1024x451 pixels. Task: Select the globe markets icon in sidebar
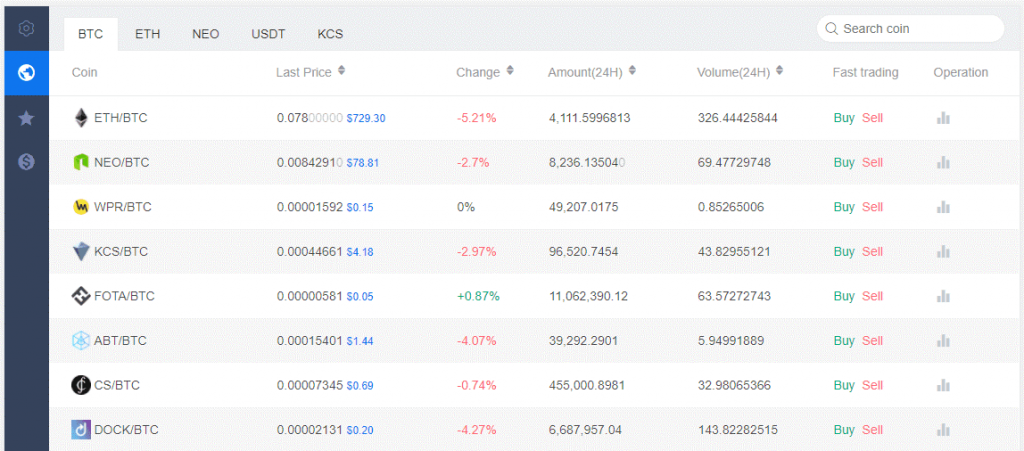tap(26, 72)
